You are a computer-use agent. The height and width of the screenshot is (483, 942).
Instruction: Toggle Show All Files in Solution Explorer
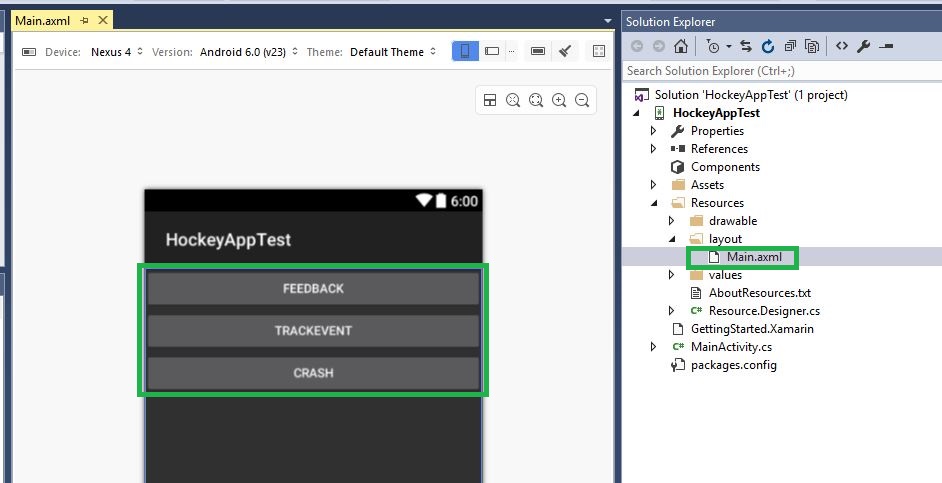812,46
